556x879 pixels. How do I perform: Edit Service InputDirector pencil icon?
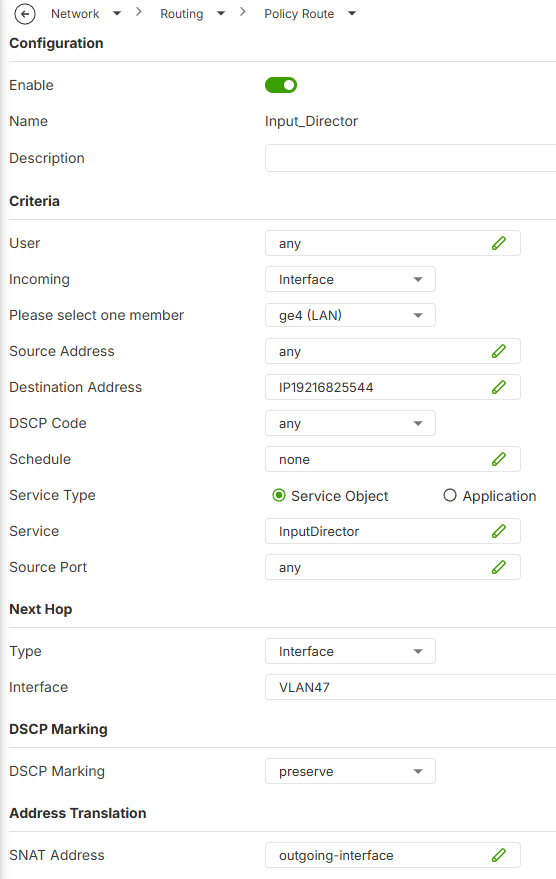tap(499, 531)
